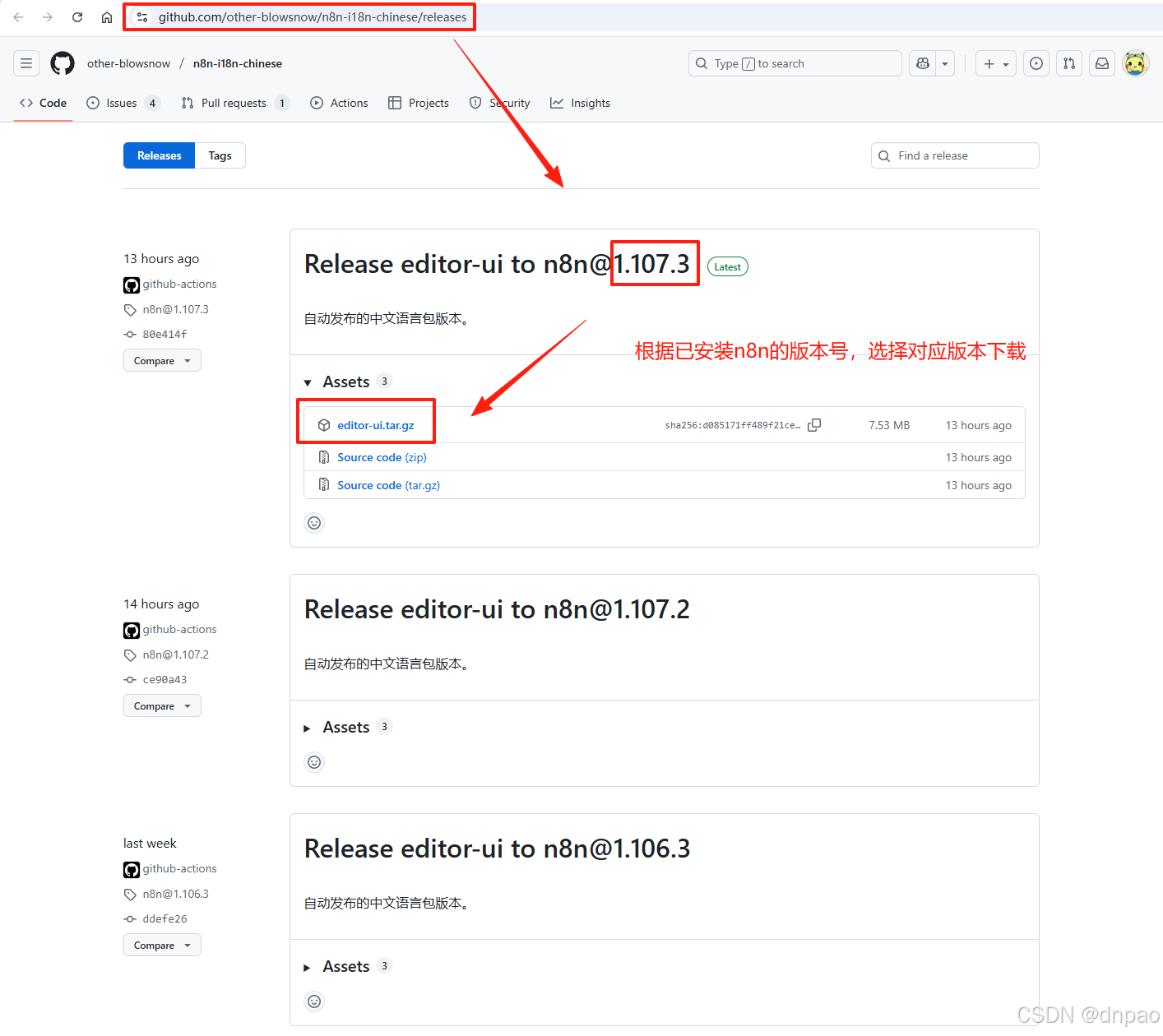Image resolution: width=1163 pixels, height=1036 pixels.
Task: Switch to the Insights tab
Action: [x=580, y=103]
